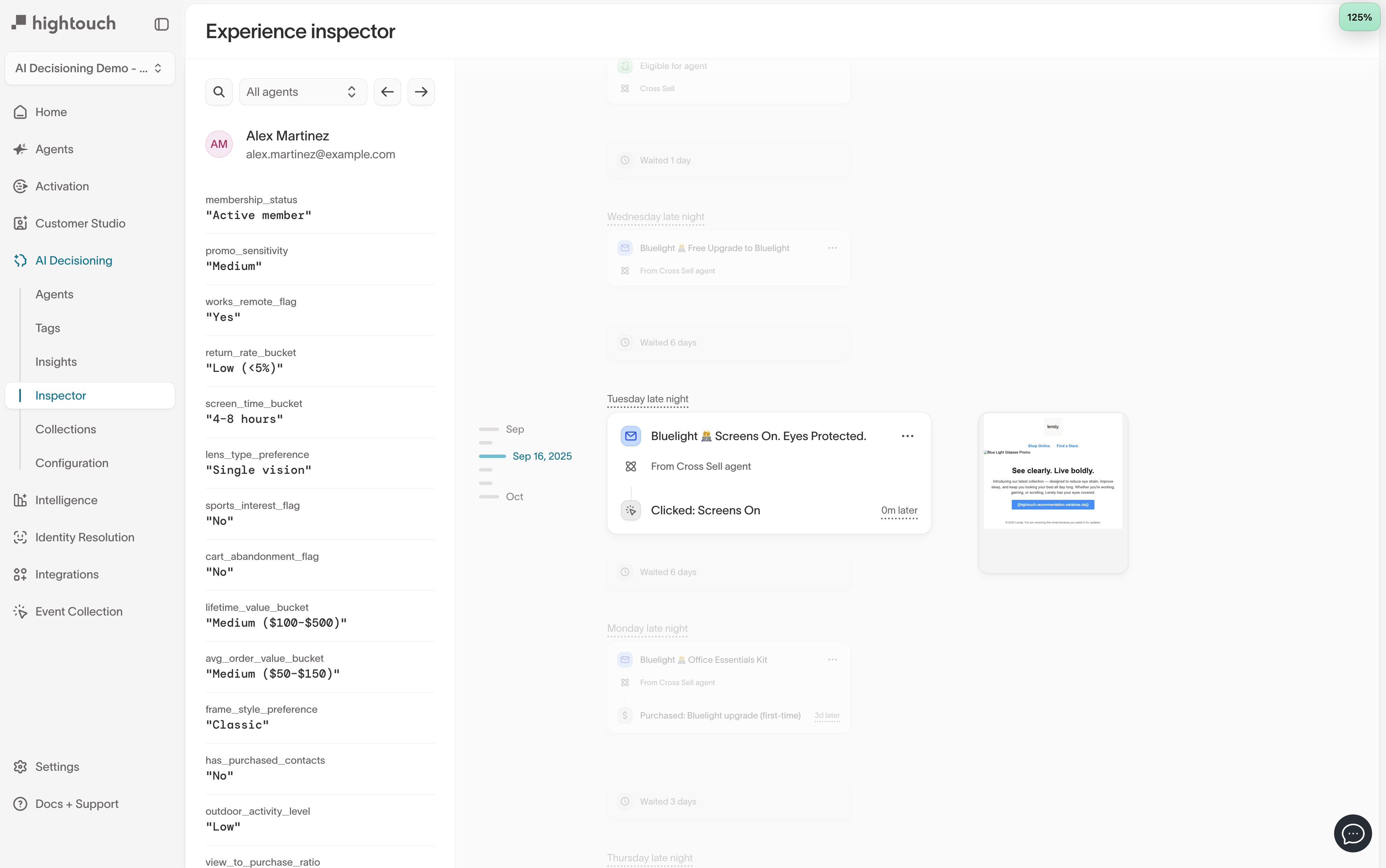Click the Bluelight email preview thumbnail
Viewport: 1386px width, 868px height.
pyautogui.click(x=1053, y=492)
